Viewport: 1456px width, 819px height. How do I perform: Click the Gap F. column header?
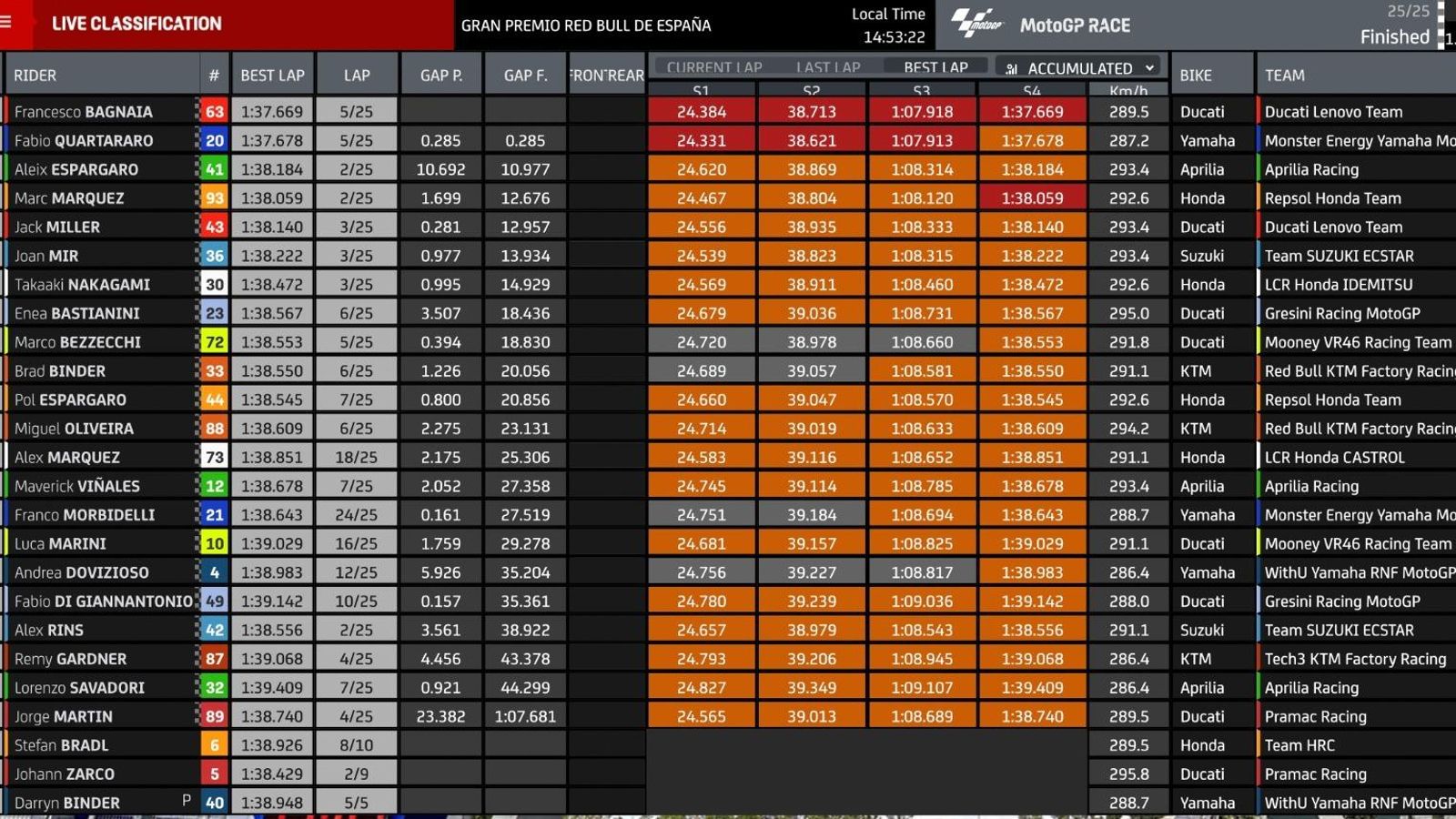(x=525, y=76)
